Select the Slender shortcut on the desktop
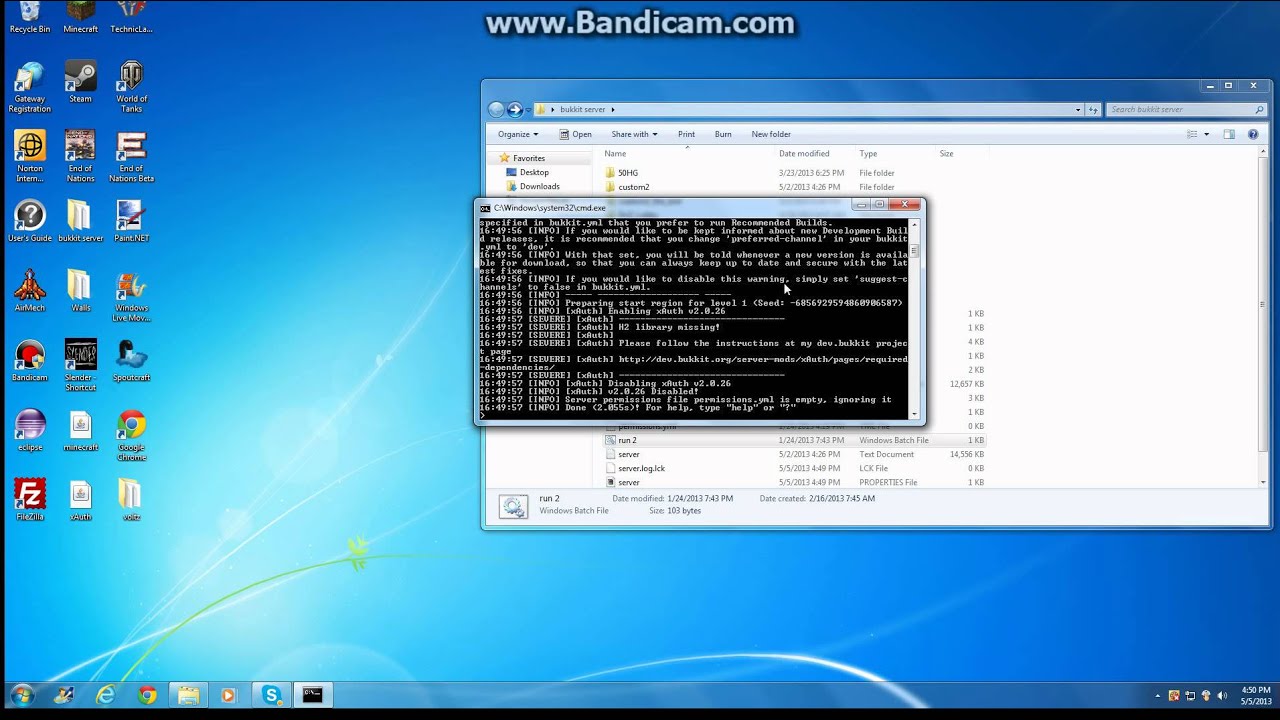This screenshot has height=720, width=1280. pos(80,367)
